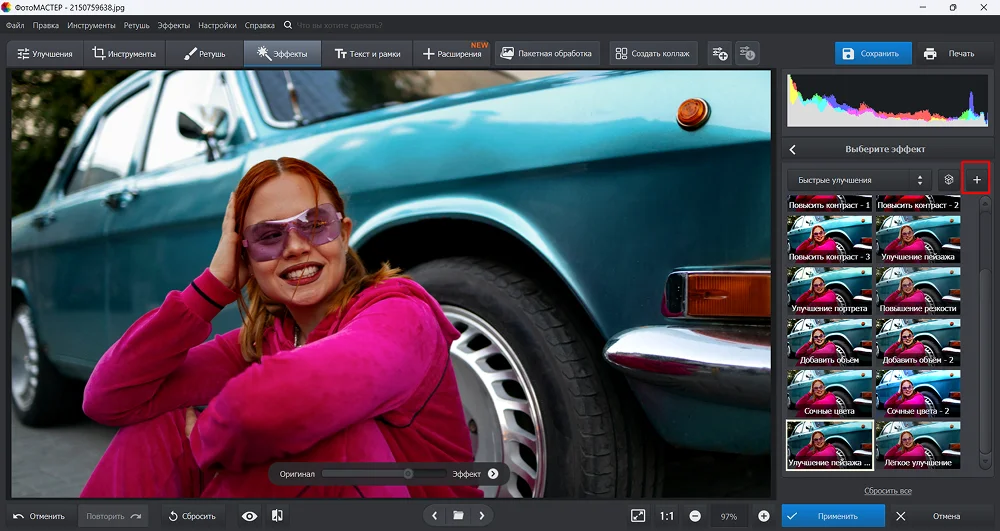This screenshot has width=1000, height=531.
Task: Open the Файл menu
Action: click(15, 25)
